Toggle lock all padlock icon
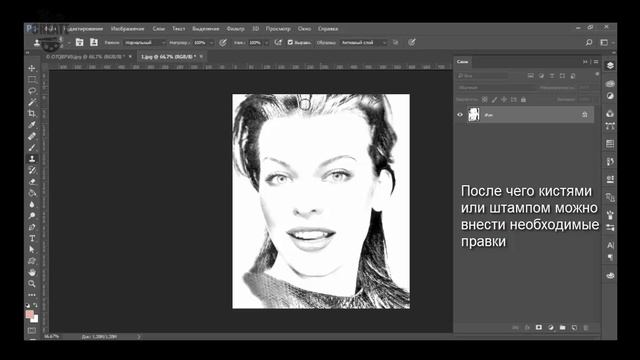 pos(523,100)
